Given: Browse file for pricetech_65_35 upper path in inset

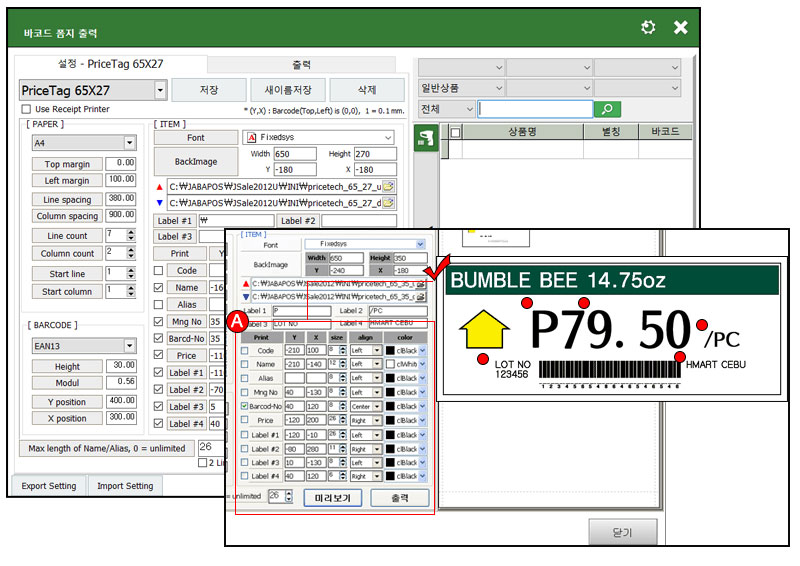Looking at the screenshot, I should point(421,284).
